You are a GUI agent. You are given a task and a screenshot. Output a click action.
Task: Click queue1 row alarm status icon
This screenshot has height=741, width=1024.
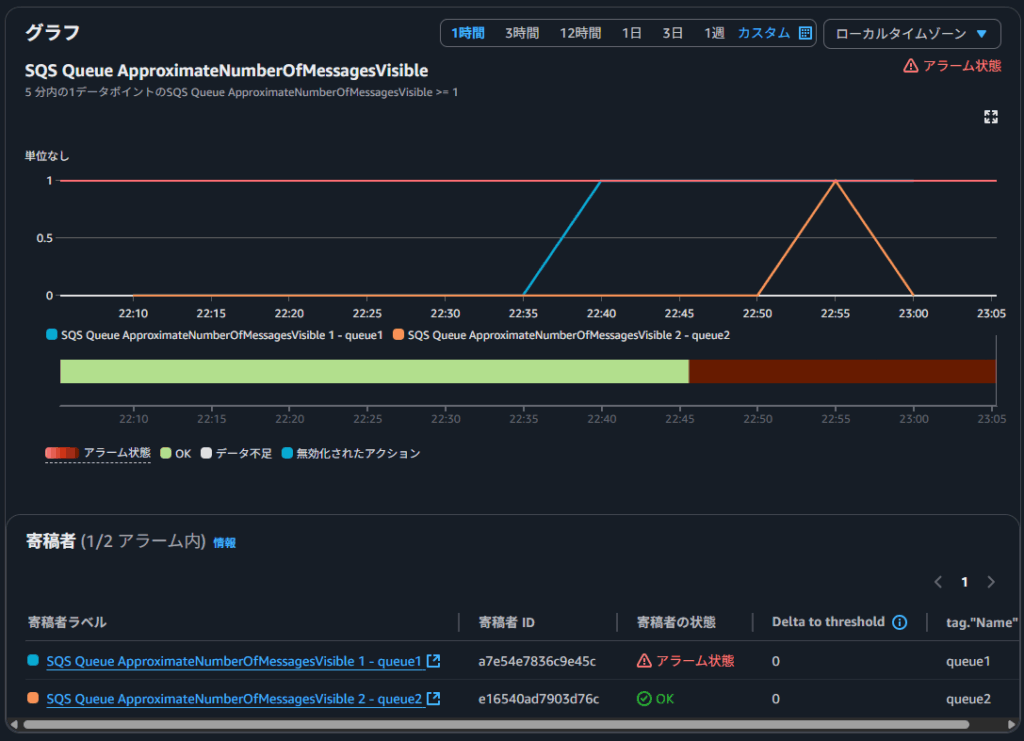click(645, 661)
